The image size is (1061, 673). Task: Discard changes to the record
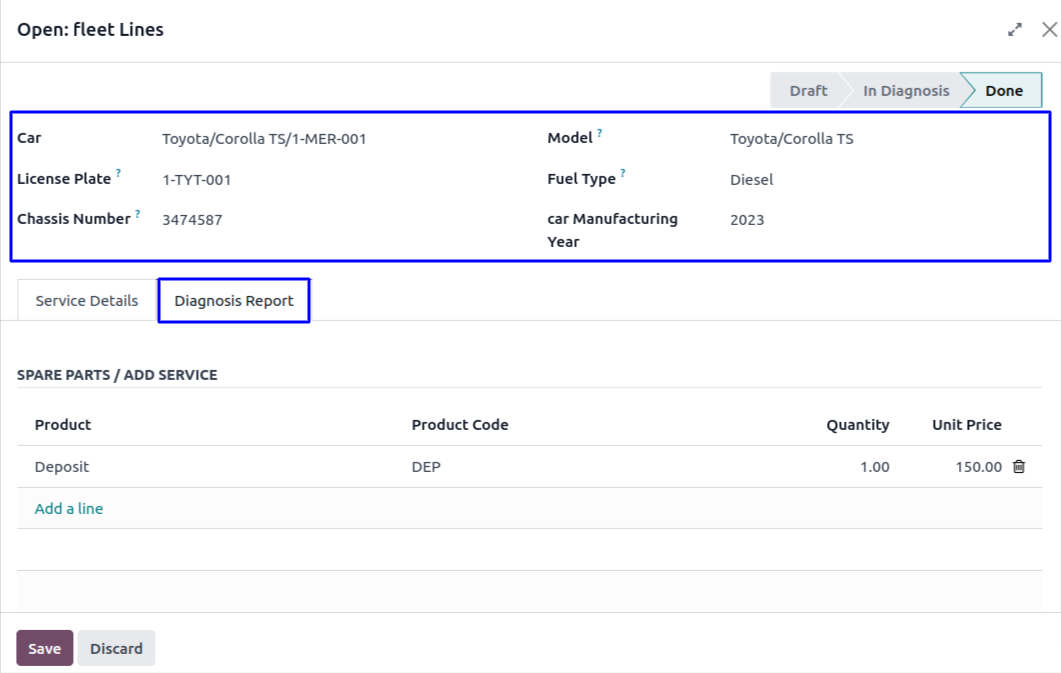click(x=116, y=649)
